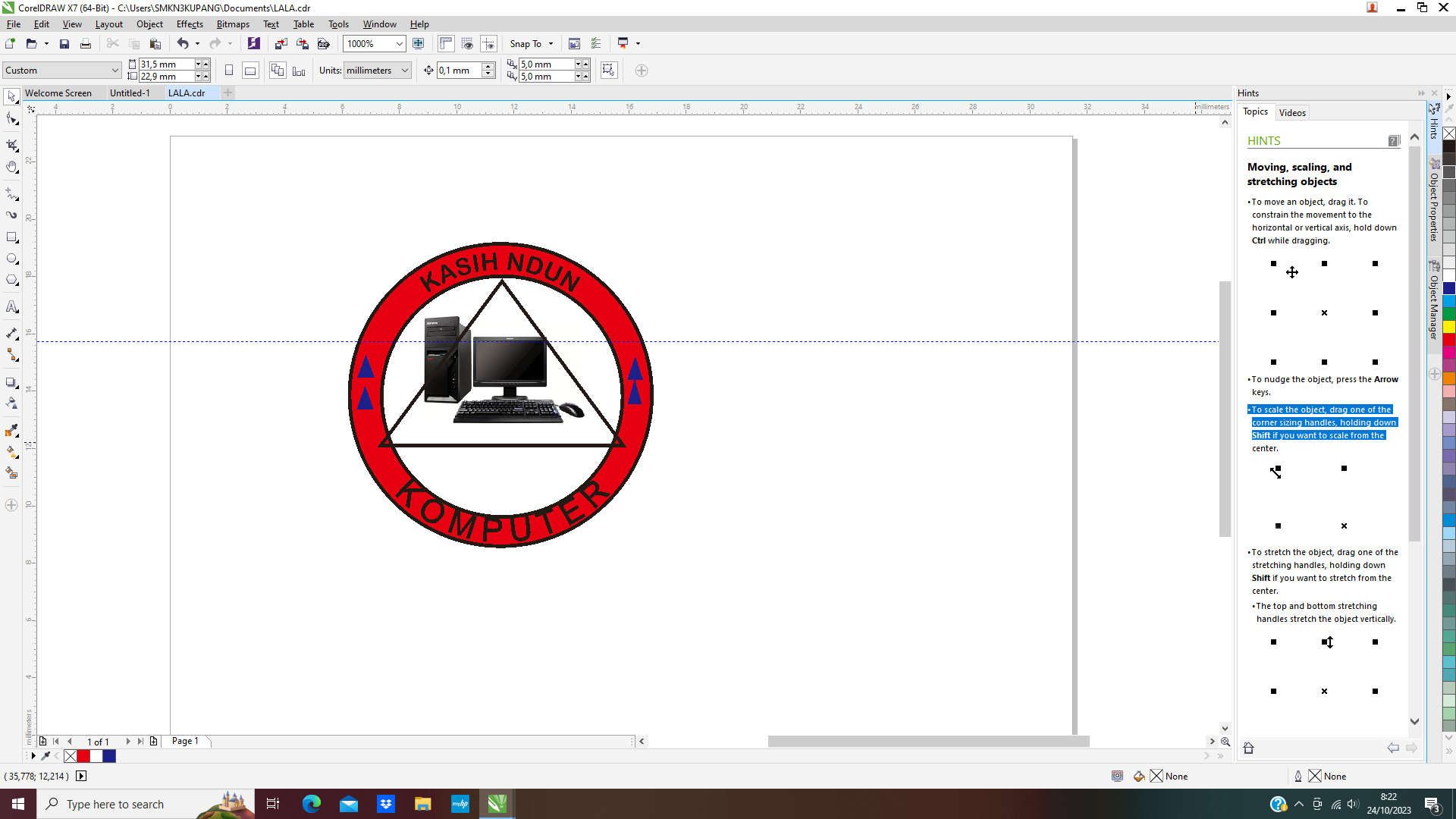The width and height of the screenshot is (1456, 819).
Task: Open the zoom level dropdown
Action: click(x=400, y=44)
